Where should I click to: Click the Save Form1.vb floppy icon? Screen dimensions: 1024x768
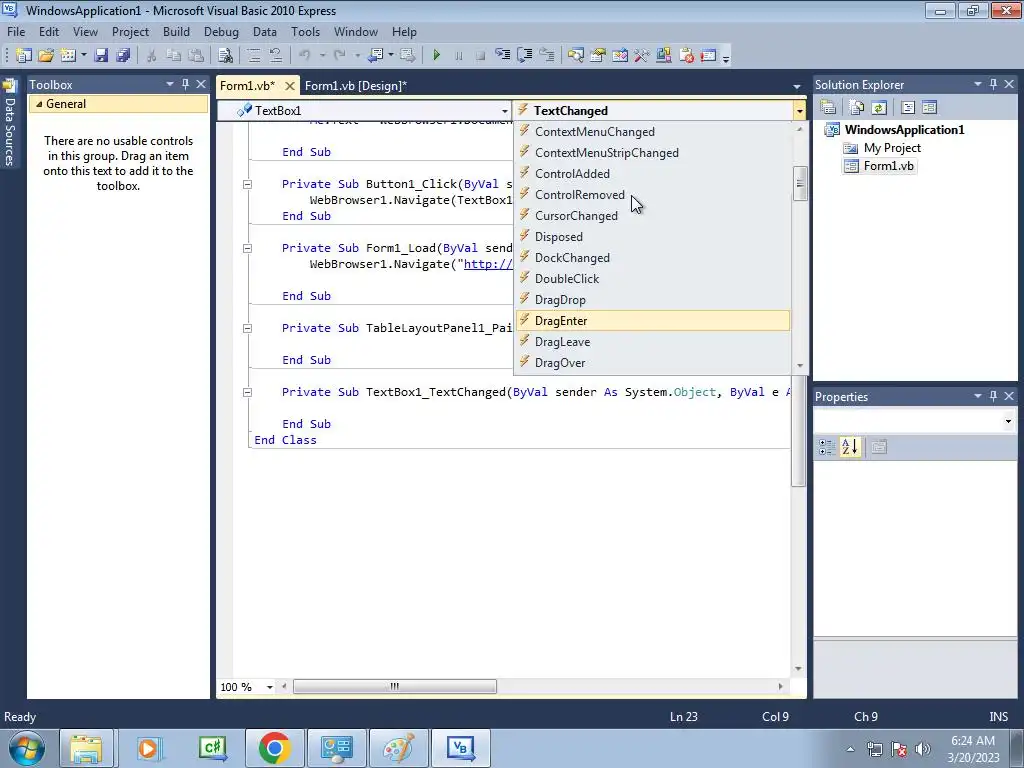coord(101,56)
